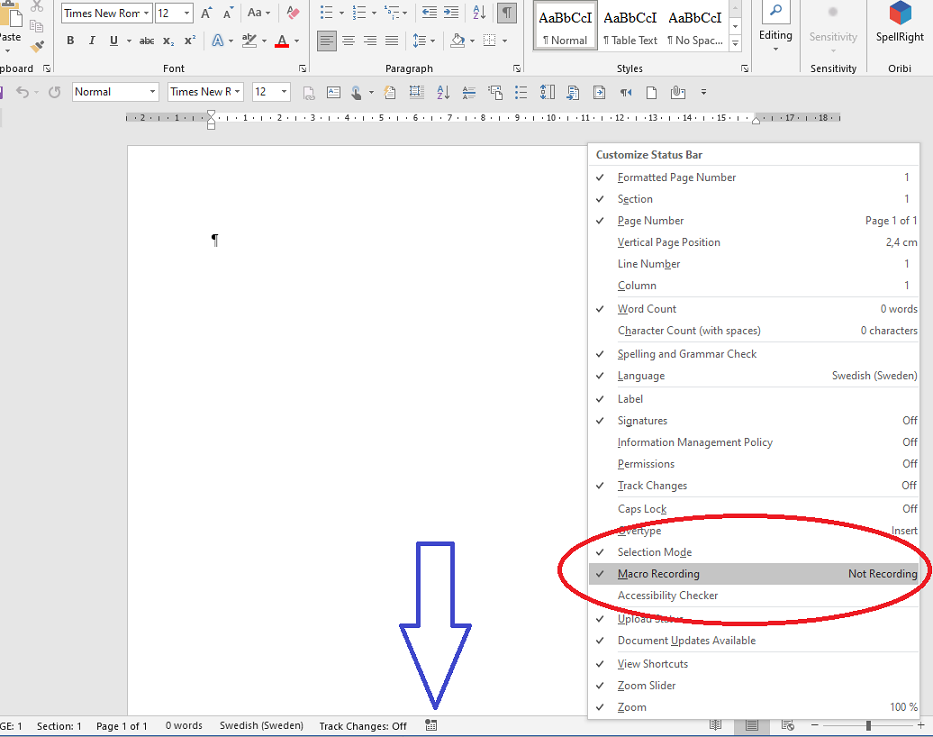This screenshot has width=933, height=737.
Task: Open the numbering list dropdown arrow
Action: tap(374, 12)
